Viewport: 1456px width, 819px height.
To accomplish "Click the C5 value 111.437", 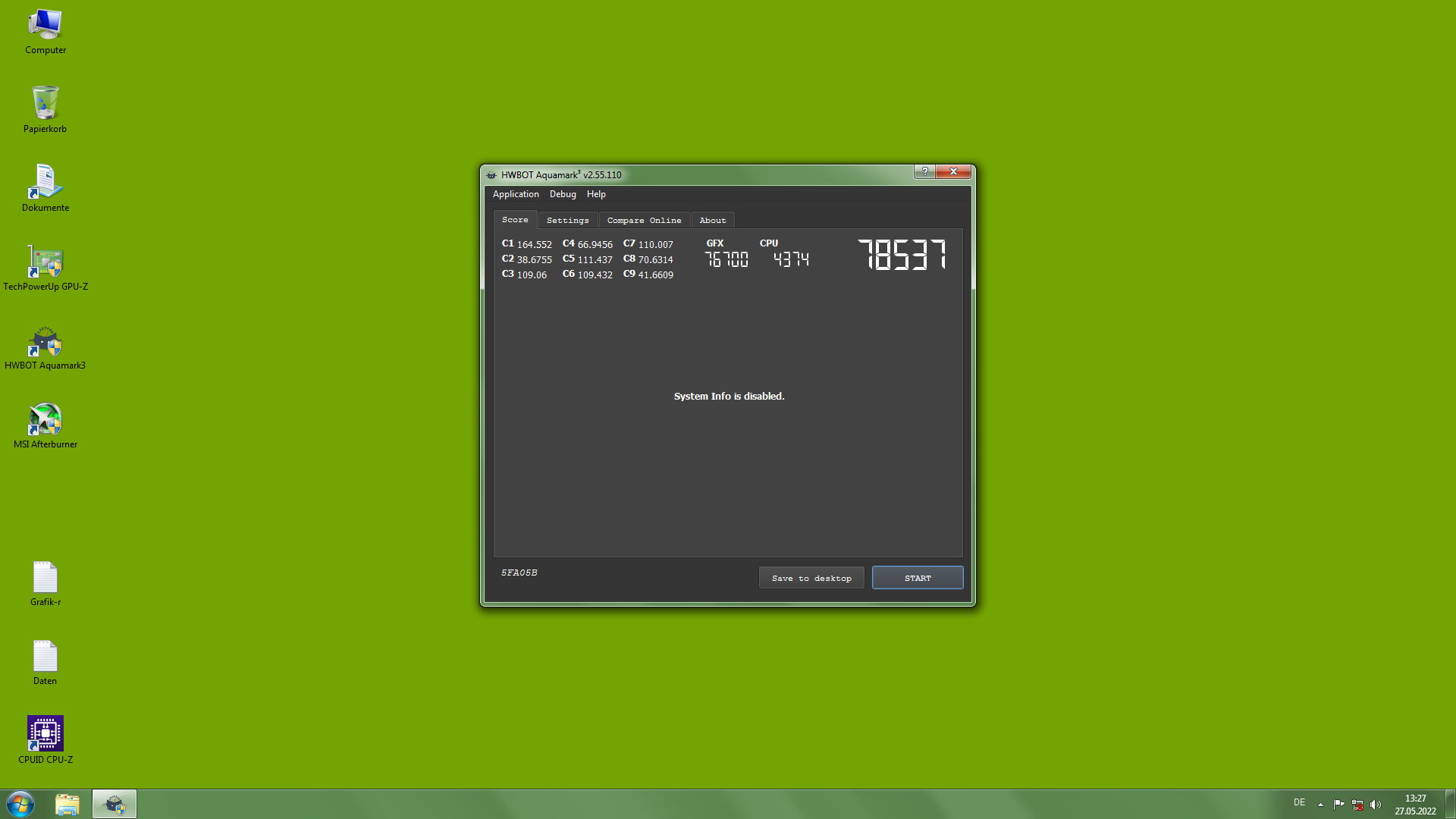I will point(595,259).
